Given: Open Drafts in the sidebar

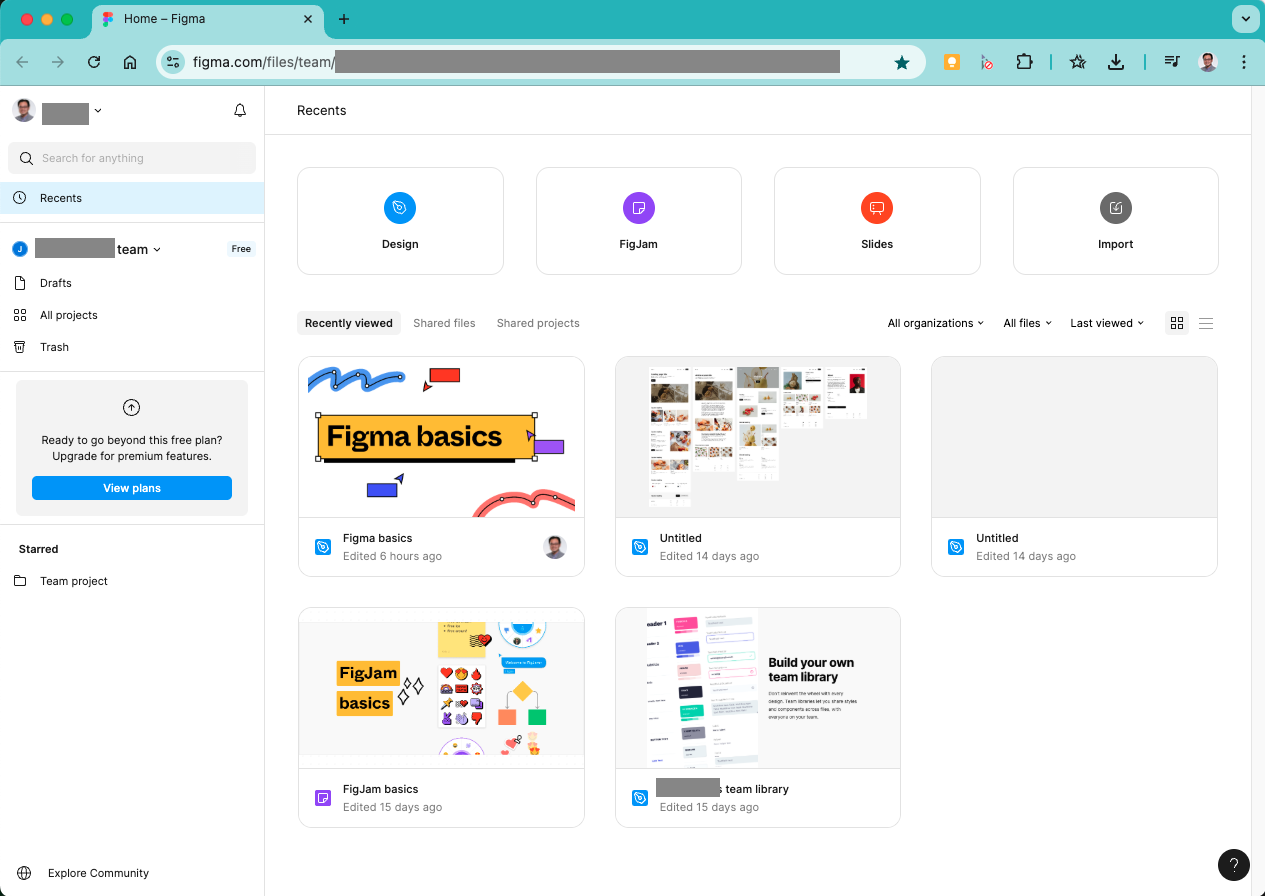Looking at the screenshot, I should (132, 283).
